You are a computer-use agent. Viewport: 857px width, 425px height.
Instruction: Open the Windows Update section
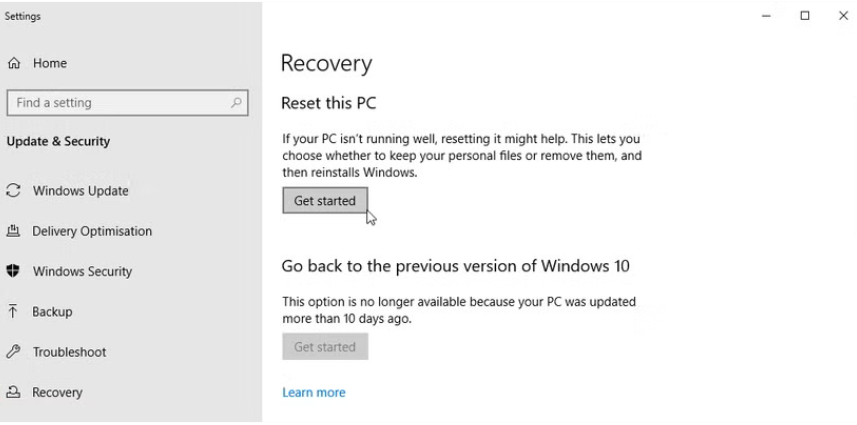(x=80, y=191)
